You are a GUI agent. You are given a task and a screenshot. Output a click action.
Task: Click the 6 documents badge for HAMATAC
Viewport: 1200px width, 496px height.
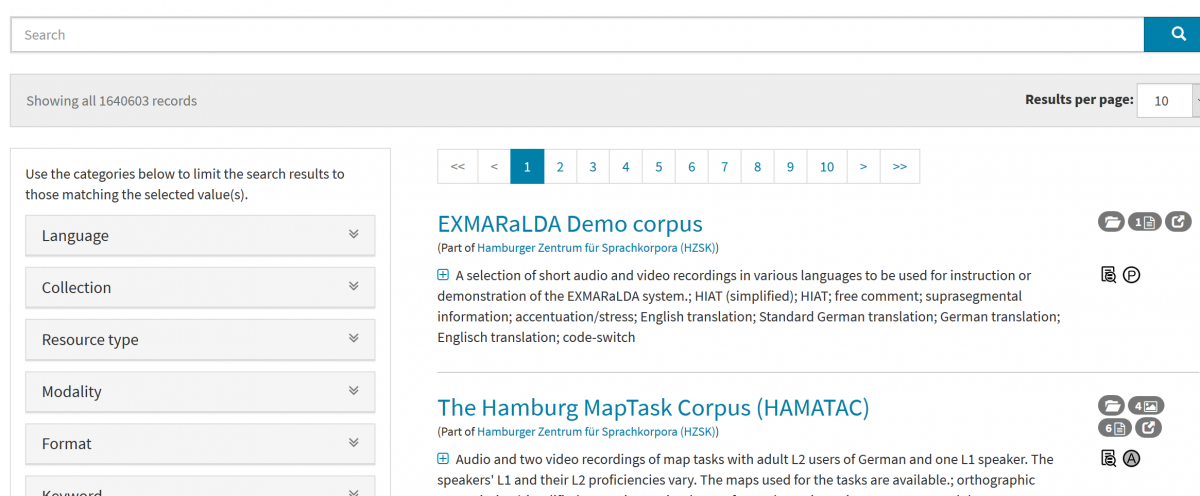1114,428
